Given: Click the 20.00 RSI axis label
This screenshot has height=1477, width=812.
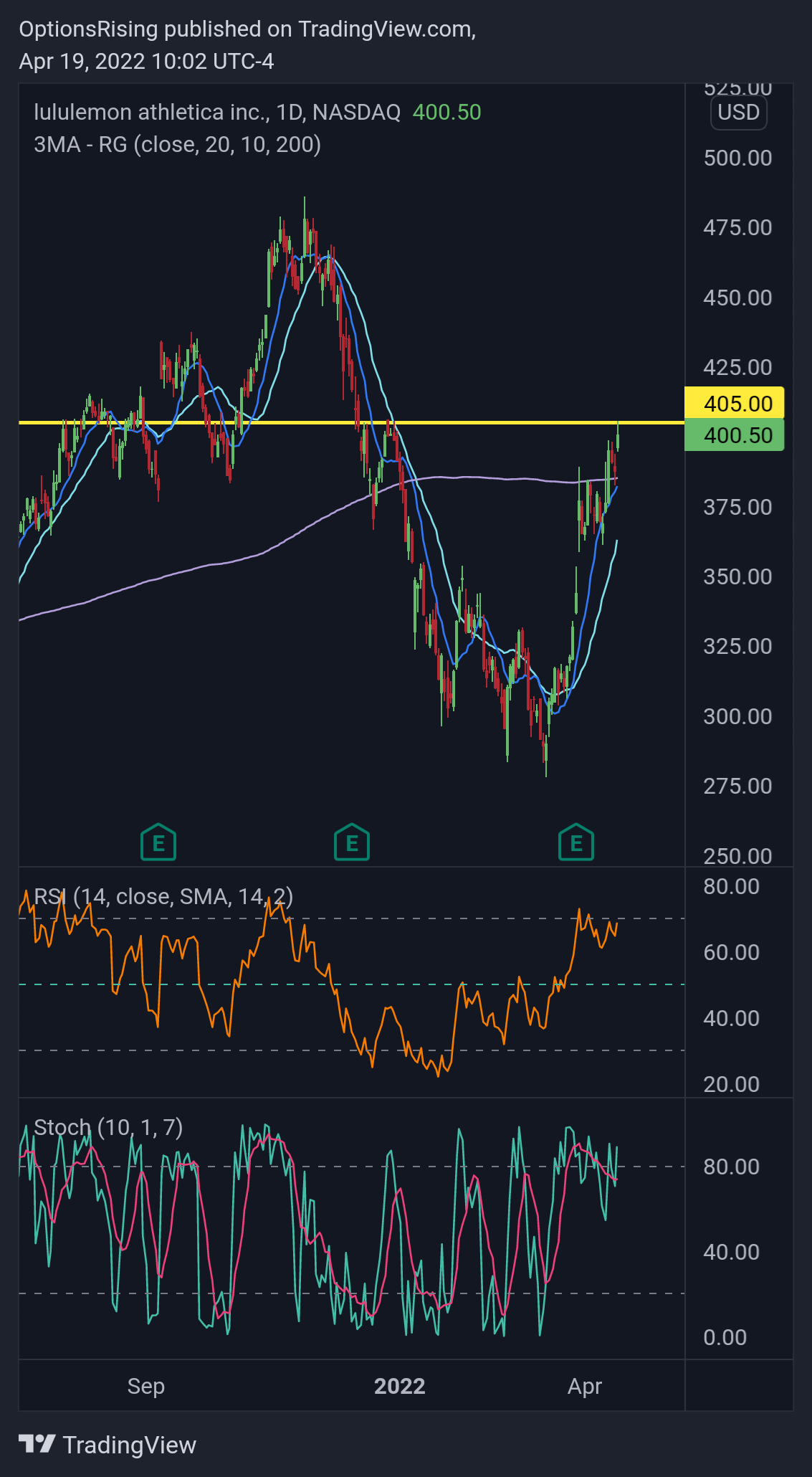Looking at the screenshot, I should (731, 1084).
